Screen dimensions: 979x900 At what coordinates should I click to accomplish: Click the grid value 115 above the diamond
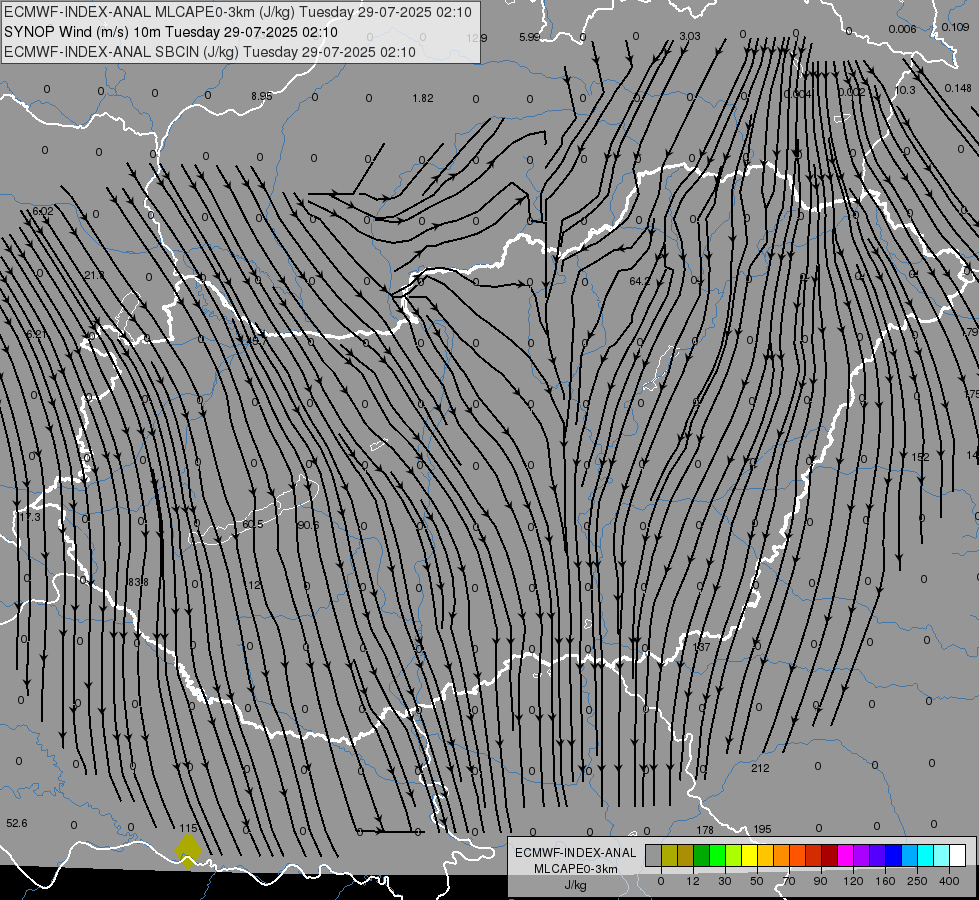click(188, 828)
